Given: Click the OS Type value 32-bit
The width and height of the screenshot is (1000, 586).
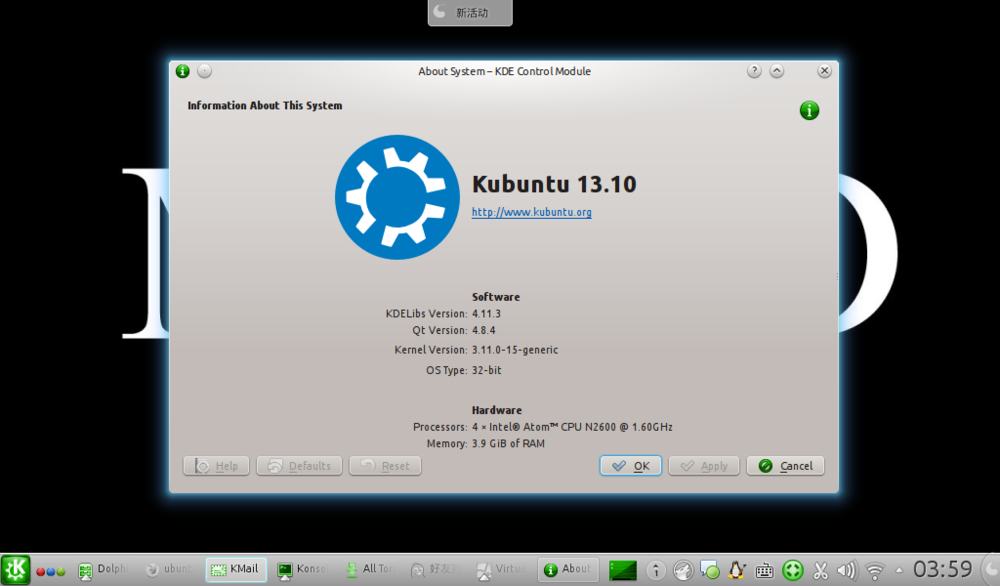Looking at the screenshot, I should tap(487, 370).
